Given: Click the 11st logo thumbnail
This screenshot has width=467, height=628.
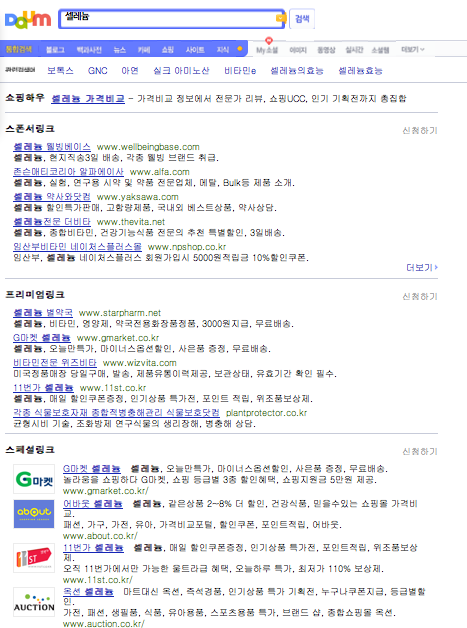Looking at the screenshot, I should click(34, 558).
